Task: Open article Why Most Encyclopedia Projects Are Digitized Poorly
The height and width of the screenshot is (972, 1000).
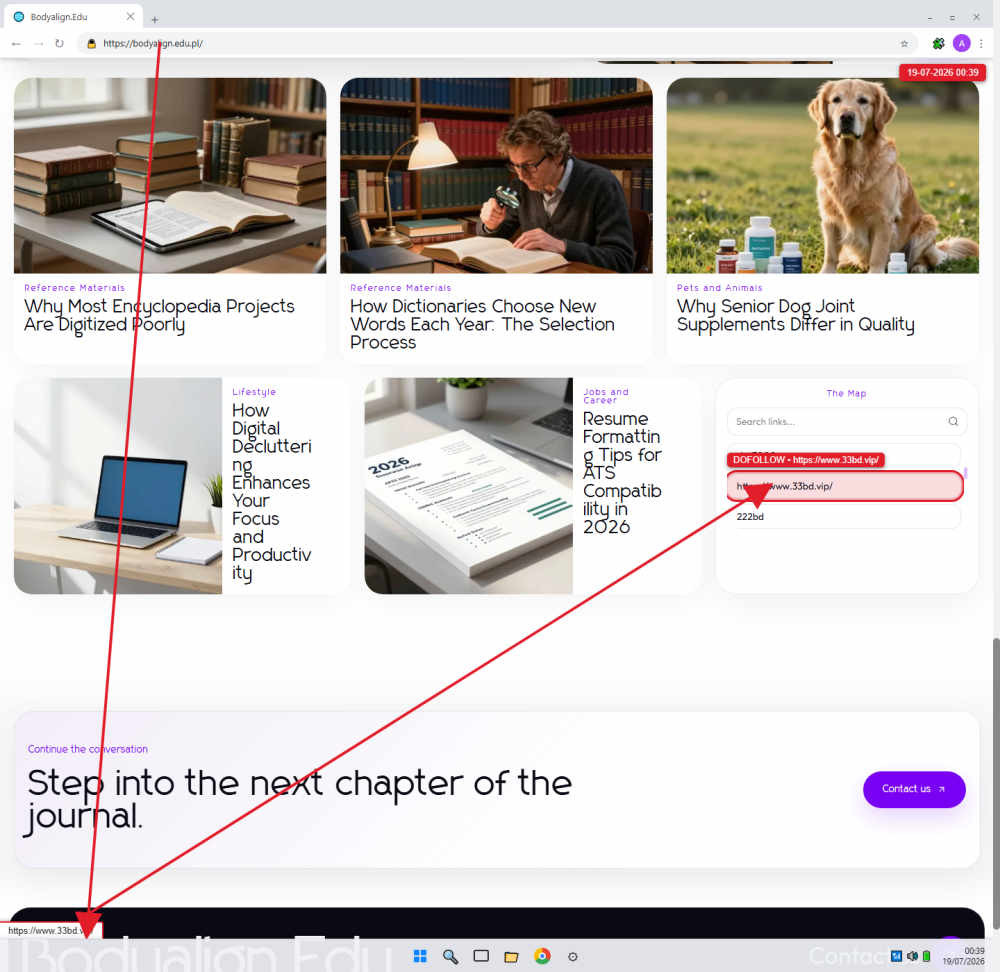Action: (x=159, y=315)
